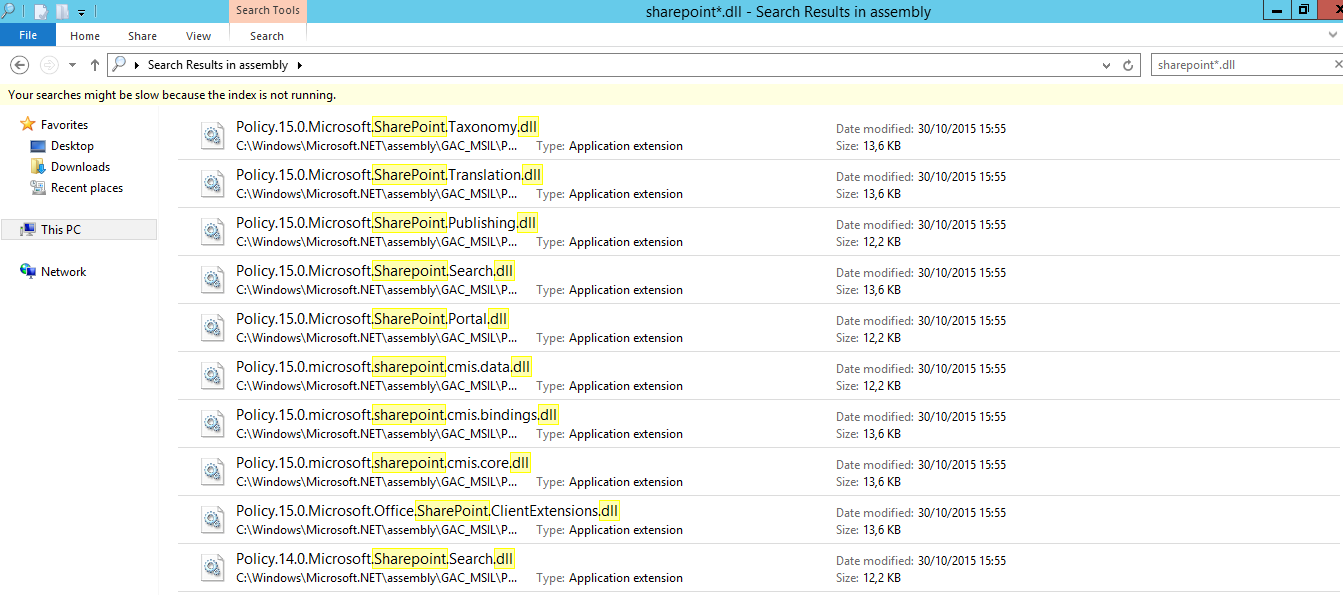Refresh the search results
Image resolution: width=1343 pixels, height=595 pixels.
(1129, 65)
